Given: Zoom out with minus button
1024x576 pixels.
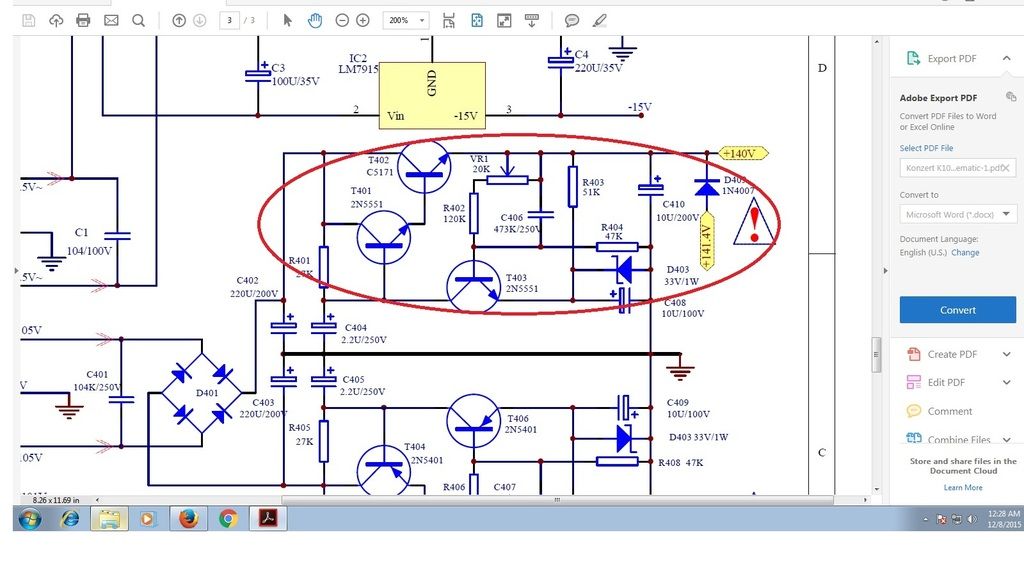Looking at the screenshot, I should coord(342,21).
